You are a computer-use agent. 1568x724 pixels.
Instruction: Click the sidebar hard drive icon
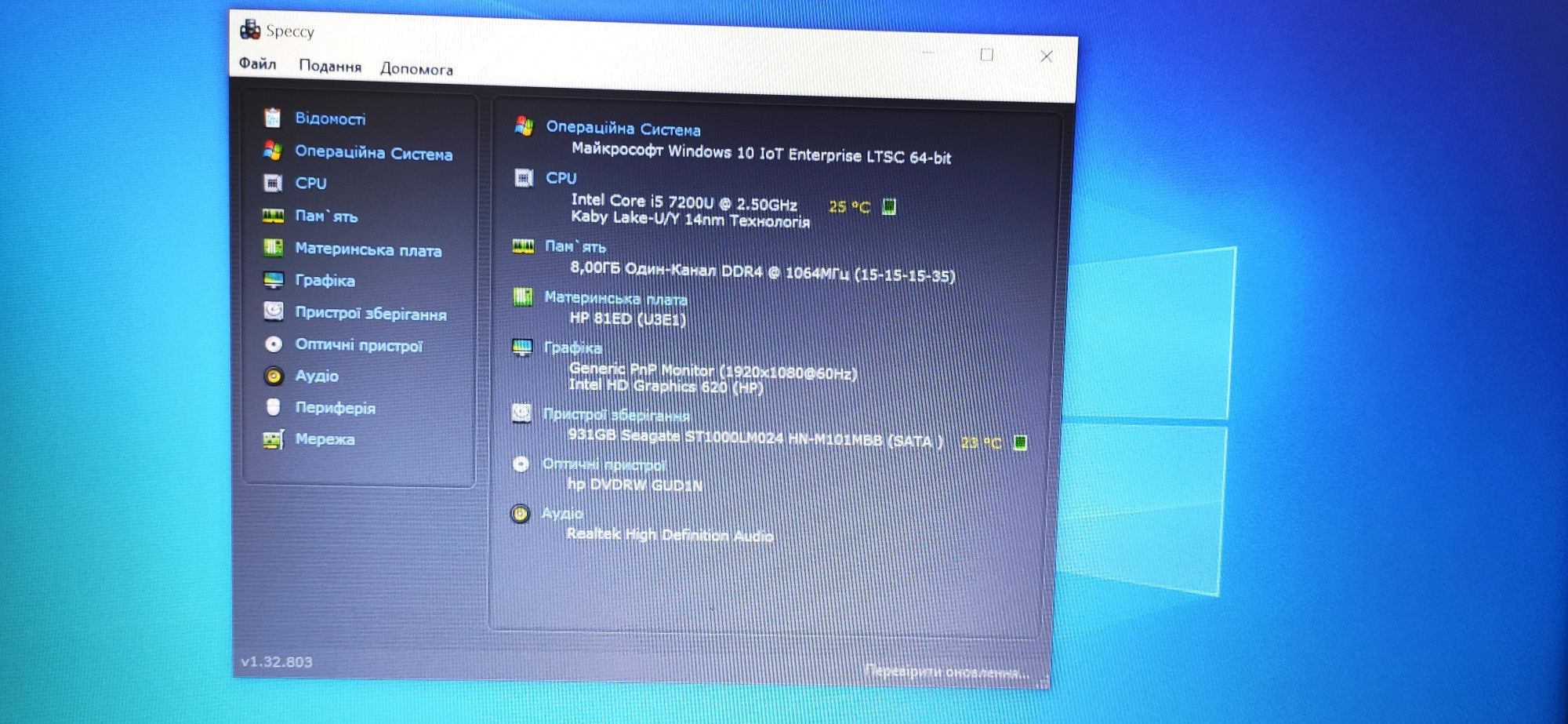(273, 311)
